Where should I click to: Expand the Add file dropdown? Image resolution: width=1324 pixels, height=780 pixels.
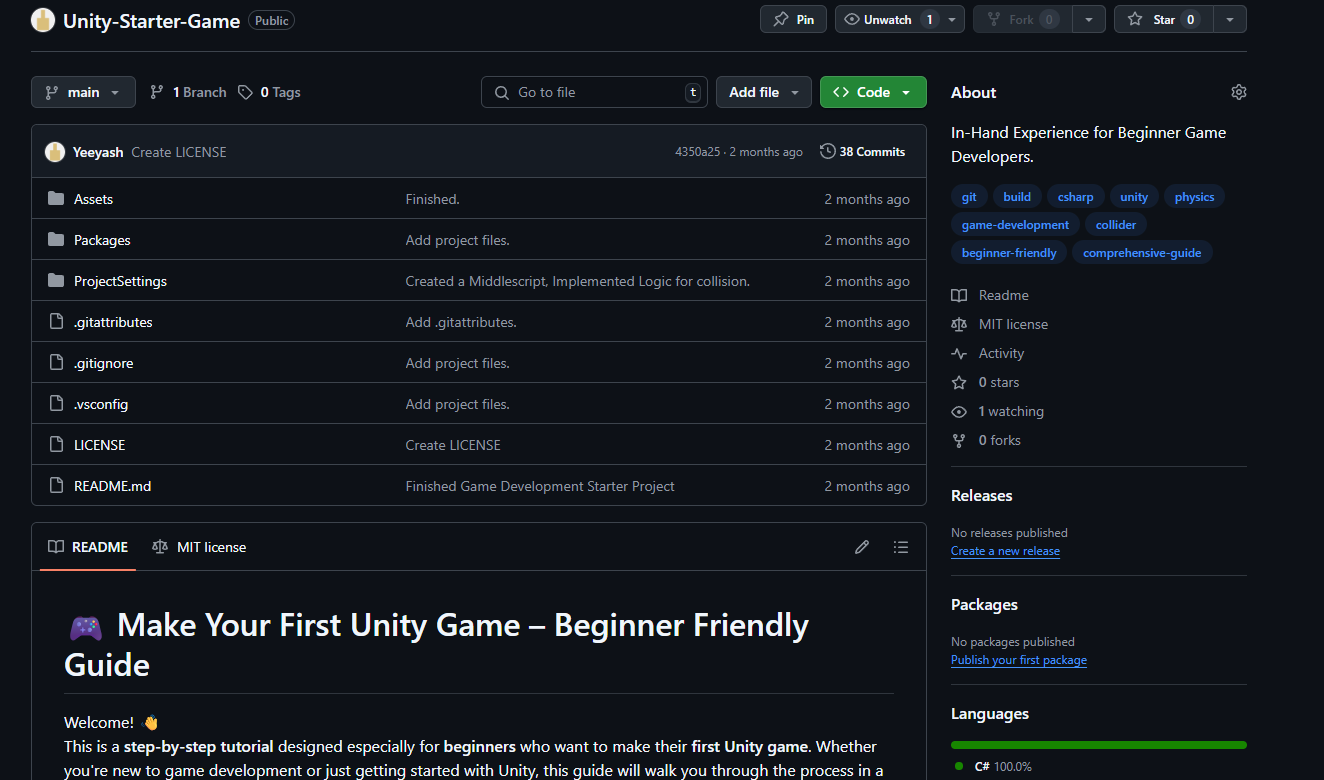[x=764, y=92]
